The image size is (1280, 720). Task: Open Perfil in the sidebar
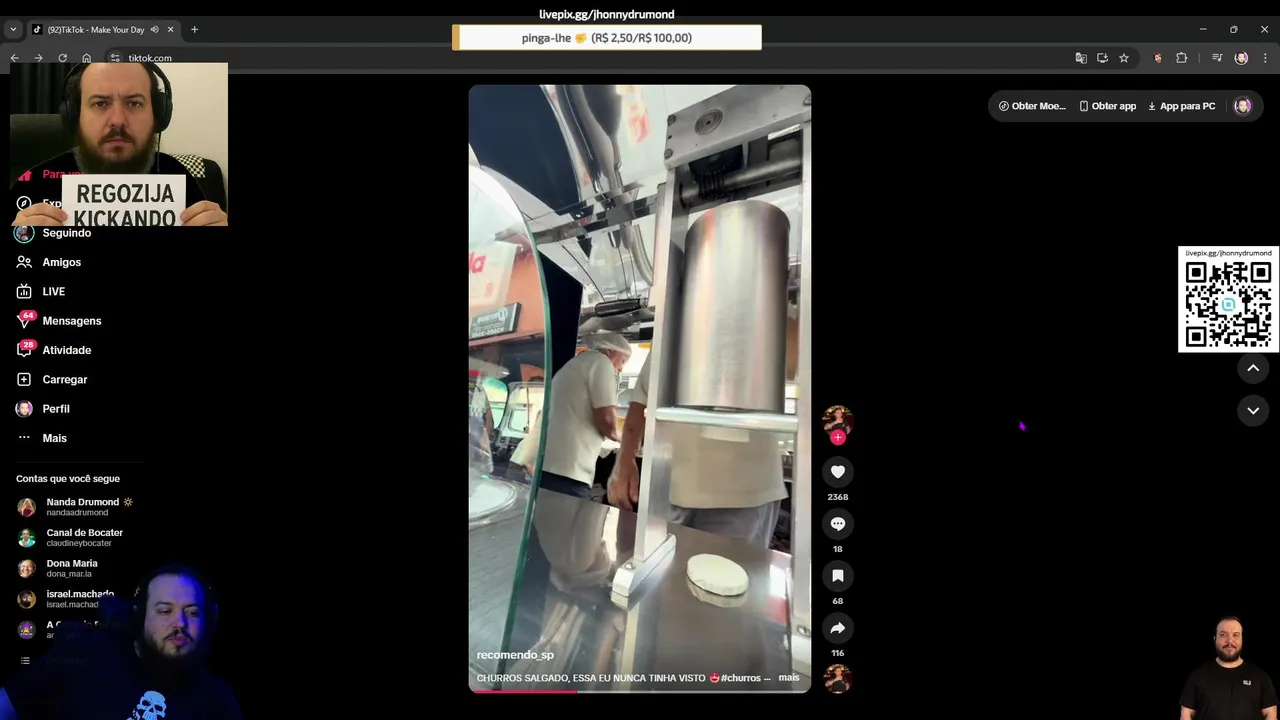[x=56, y=409]
